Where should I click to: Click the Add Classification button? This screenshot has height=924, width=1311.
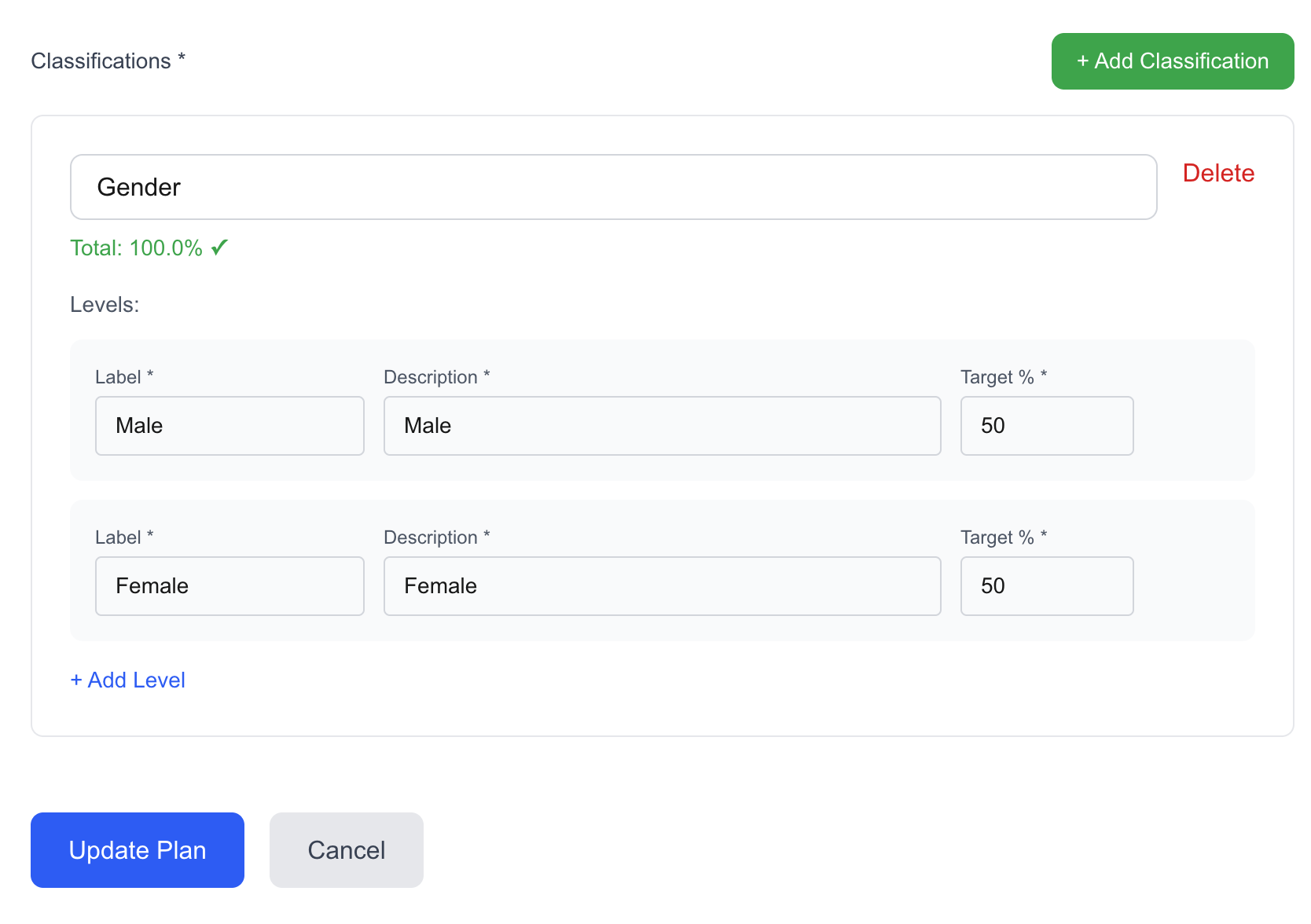1172,60
